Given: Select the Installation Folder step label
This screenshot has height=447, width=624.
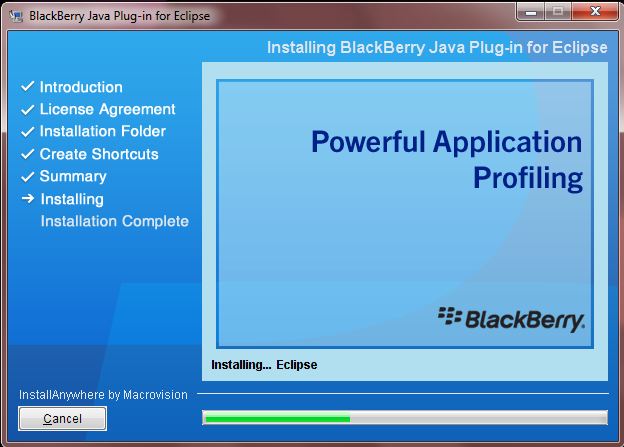Looking at the screenshot, I should click(x=103, y=131).
